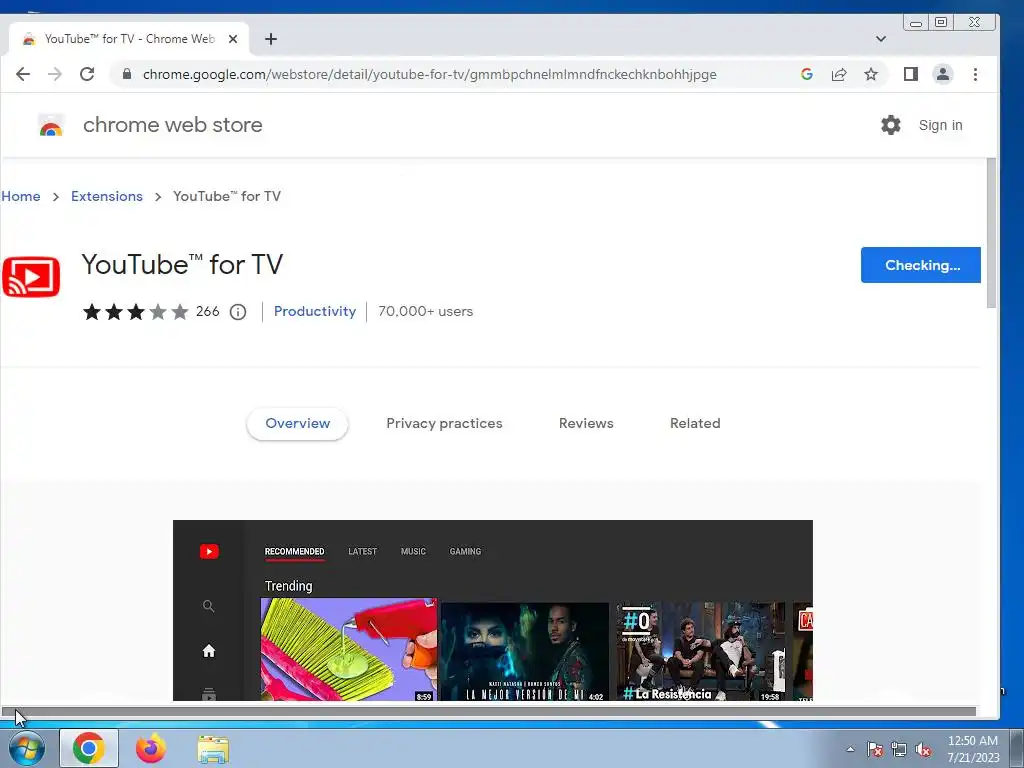This screenshot has height=768, width=1024.
Task: Open Extensions breadcrumb link
Action: (x=106, y=197)
